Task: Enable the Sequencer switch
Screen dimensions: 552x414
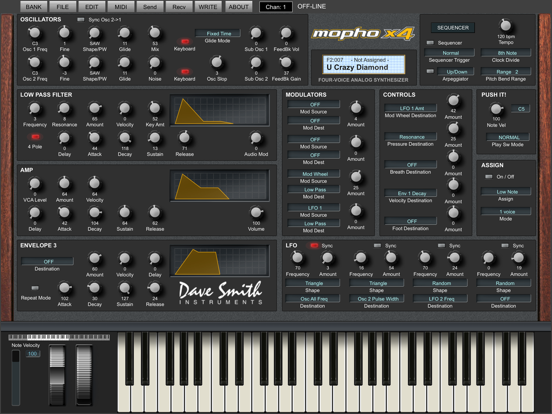Action: pos(430,43)
